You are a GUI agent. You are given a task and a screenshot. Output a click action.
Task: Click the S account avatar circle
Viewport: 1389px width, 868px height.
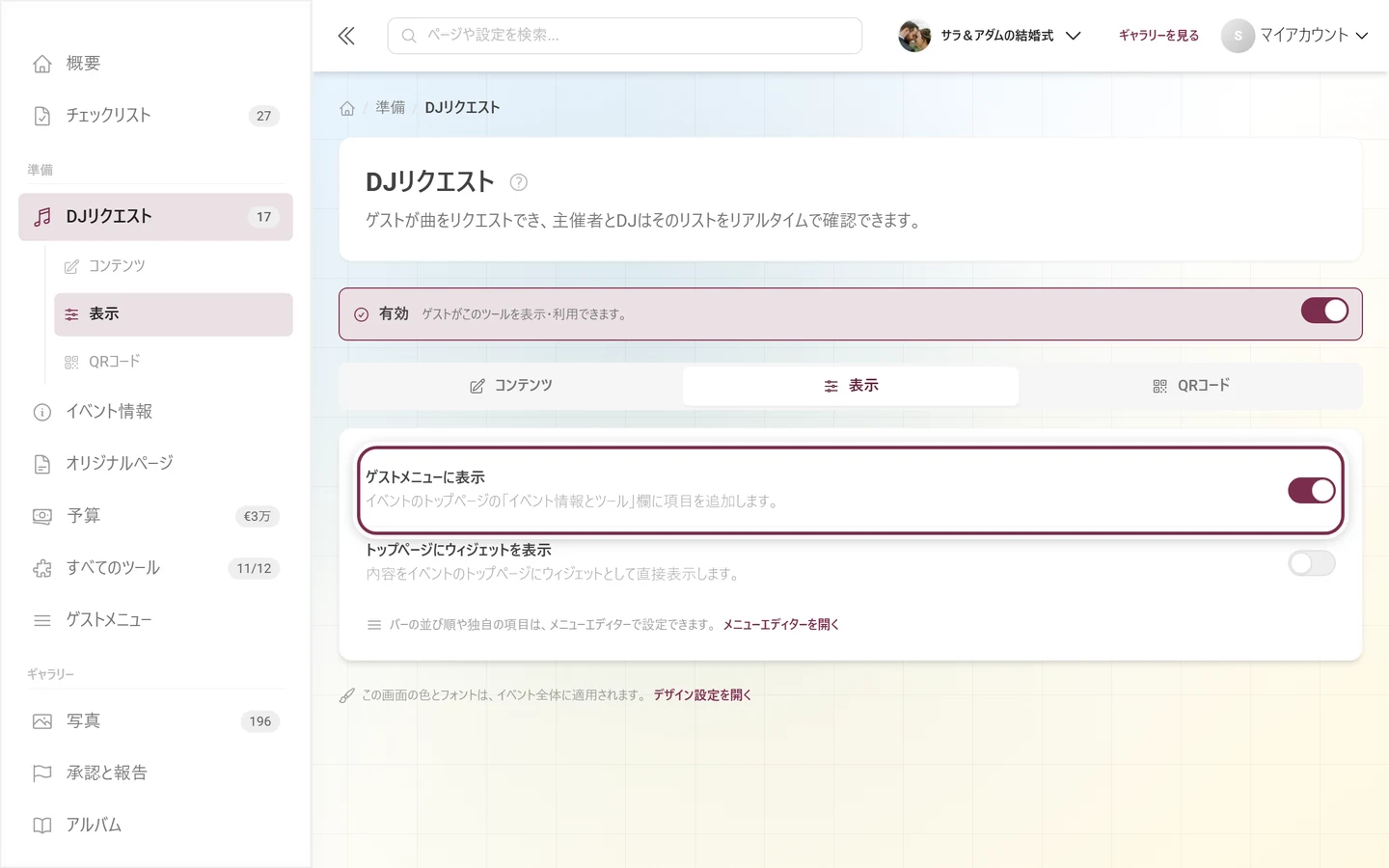pyautogui.click(x=1238, y=36)
